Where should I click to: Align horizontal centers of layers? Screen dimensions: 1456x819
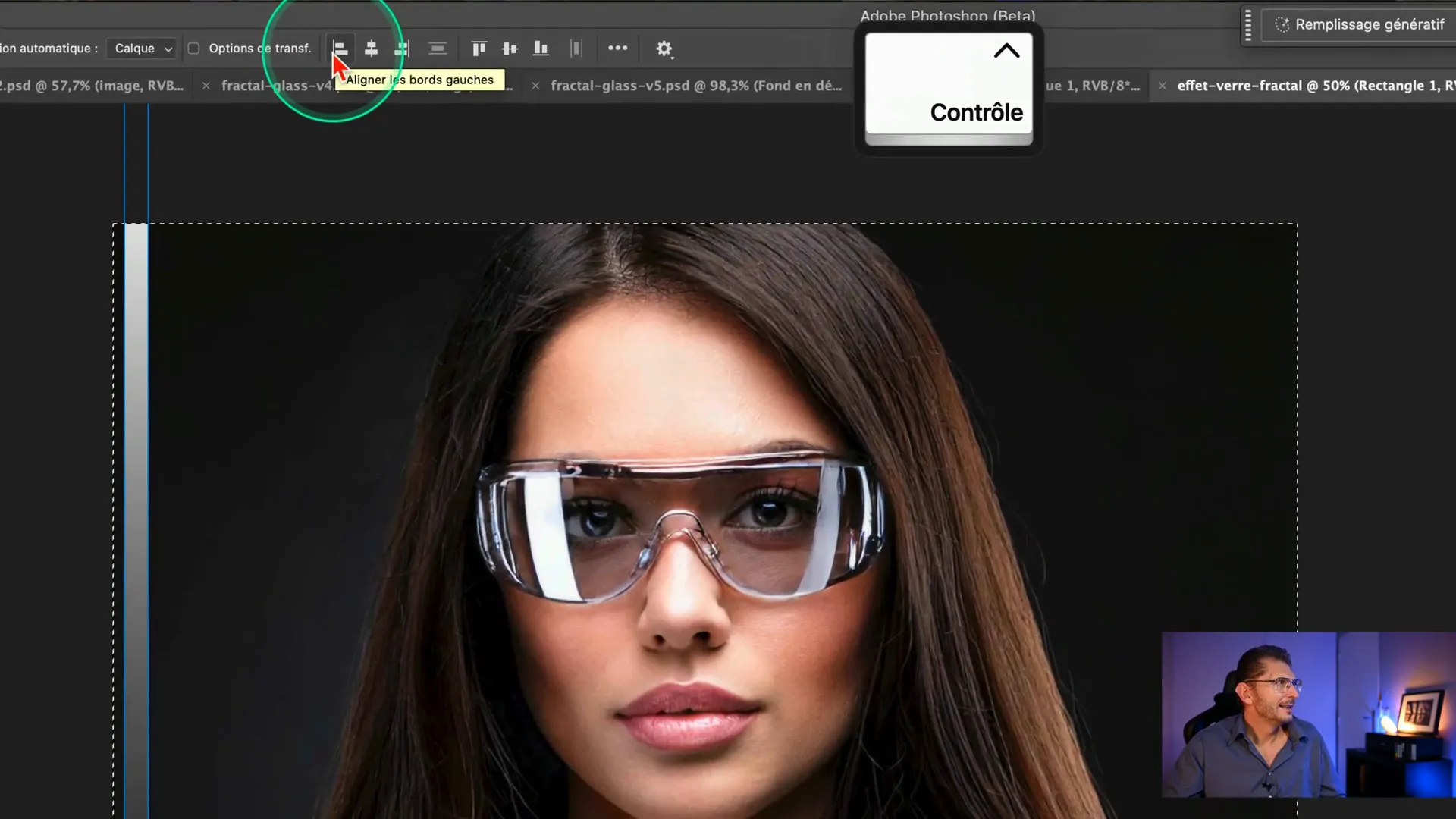(371, 49)
